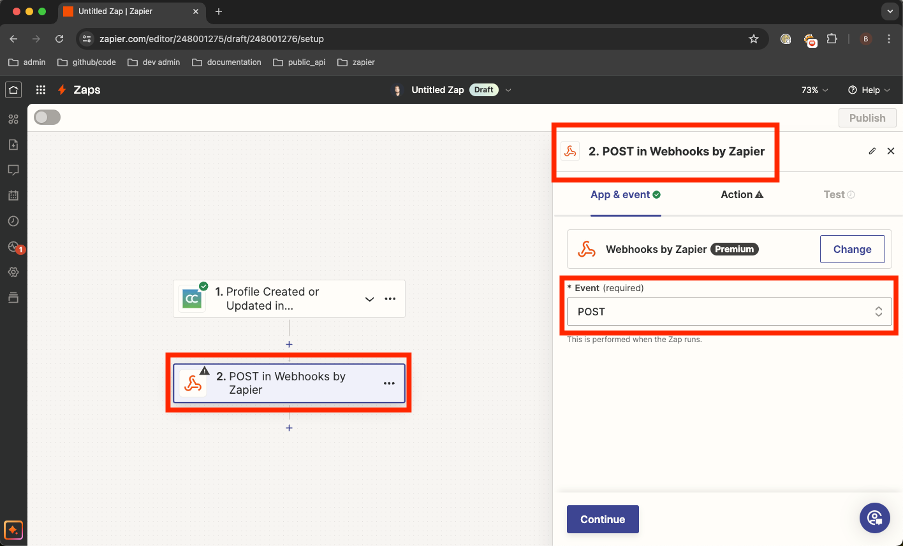This screenshot has width=904, height=546.
Task: Open the Zap history clock icon in sidebar
Action: [13, 221]
